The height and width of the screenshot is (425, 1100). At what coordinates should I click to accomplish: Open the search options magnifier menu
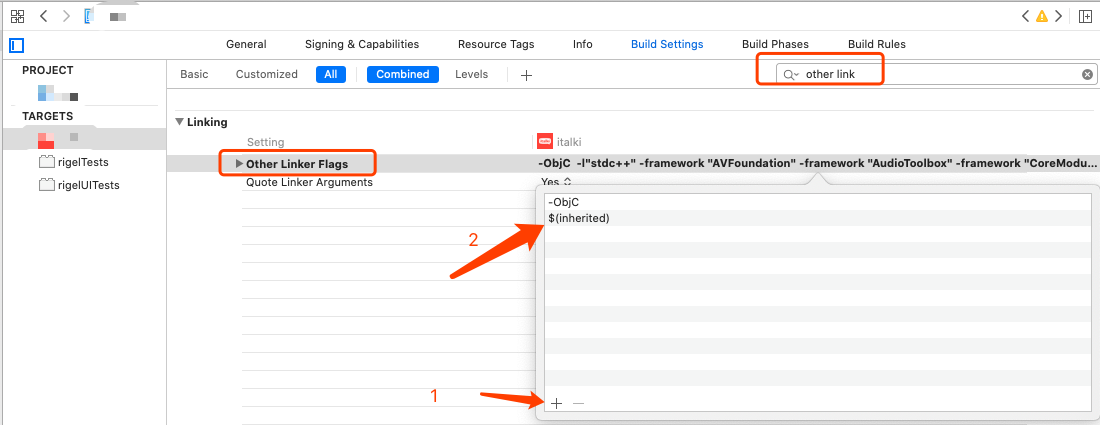click(791, 74)
